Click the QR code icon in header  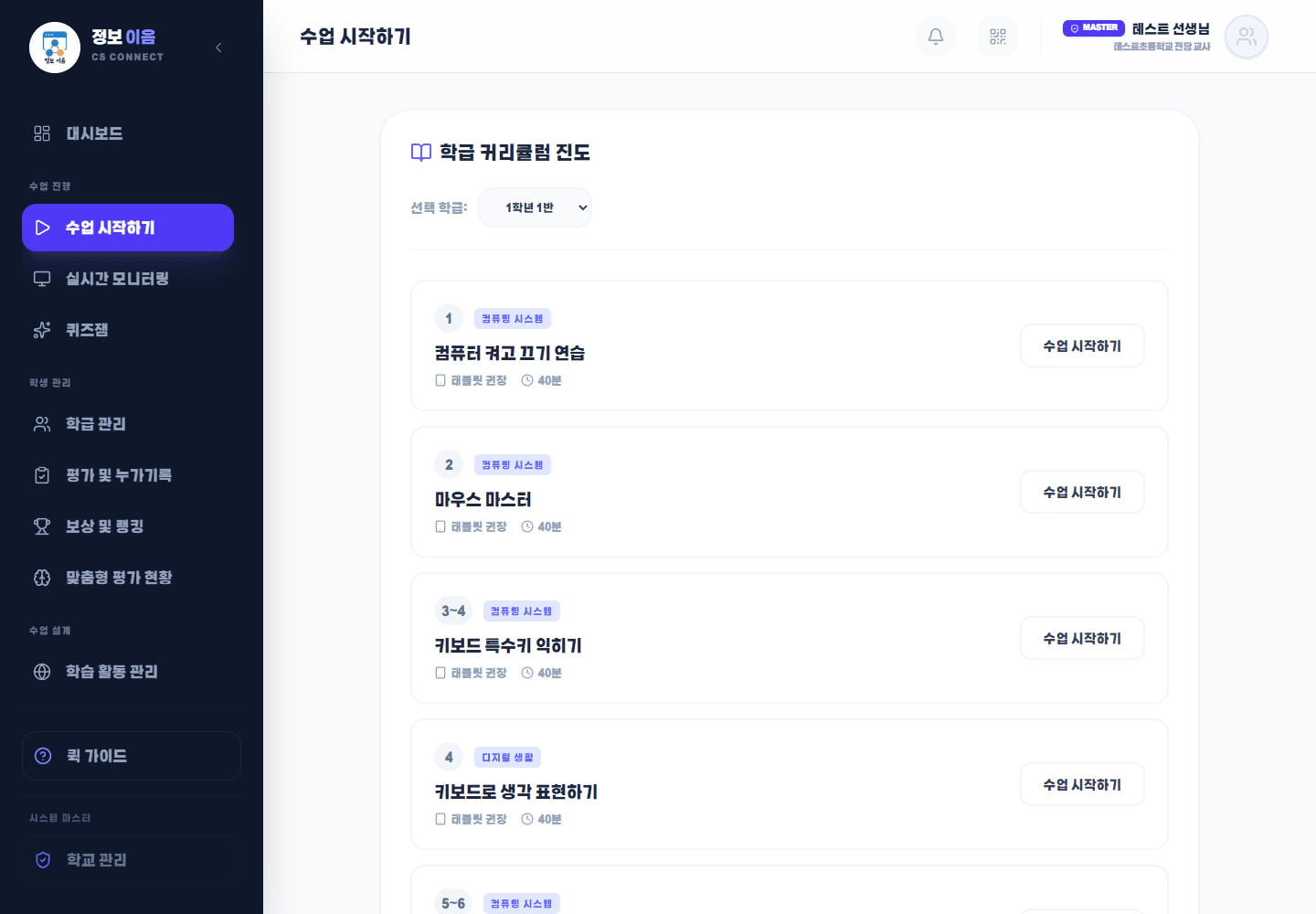coord(998,37)
